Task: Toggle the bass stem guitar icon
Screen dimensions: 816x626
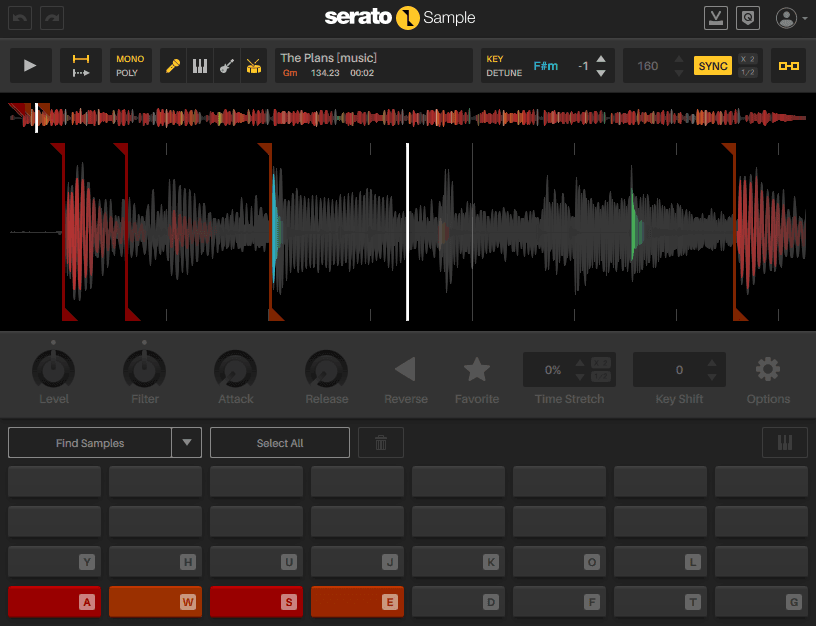Action: pyautogui.click(x=227, y=66)
